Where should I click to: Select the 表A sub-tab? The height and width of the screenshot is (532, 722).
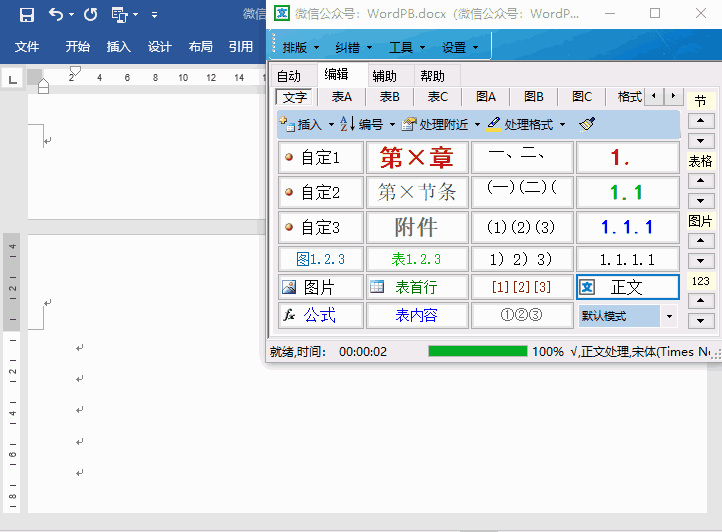click(x=342, y=97)
